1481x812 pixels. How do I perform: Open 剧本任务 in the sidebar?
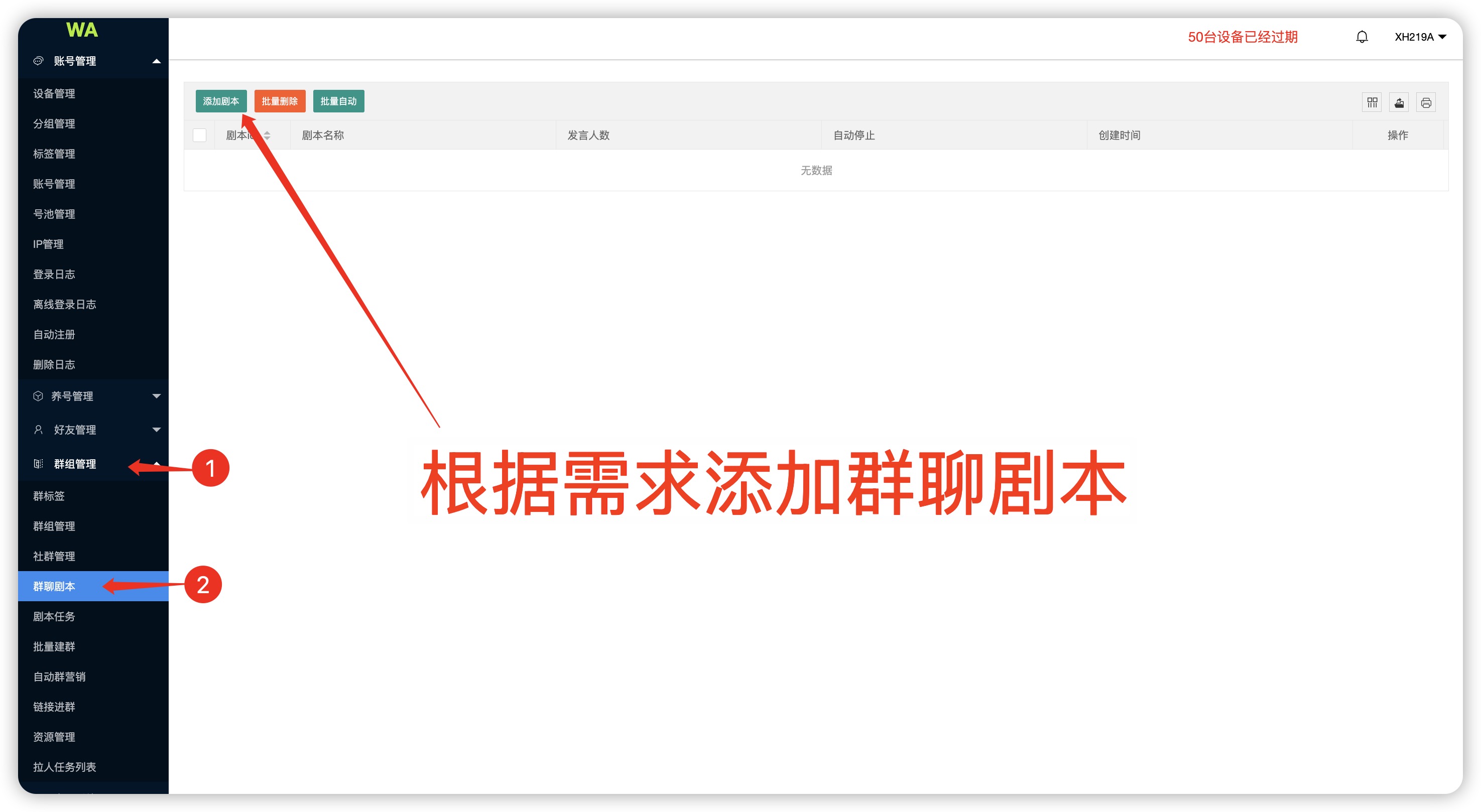point(54,616)
